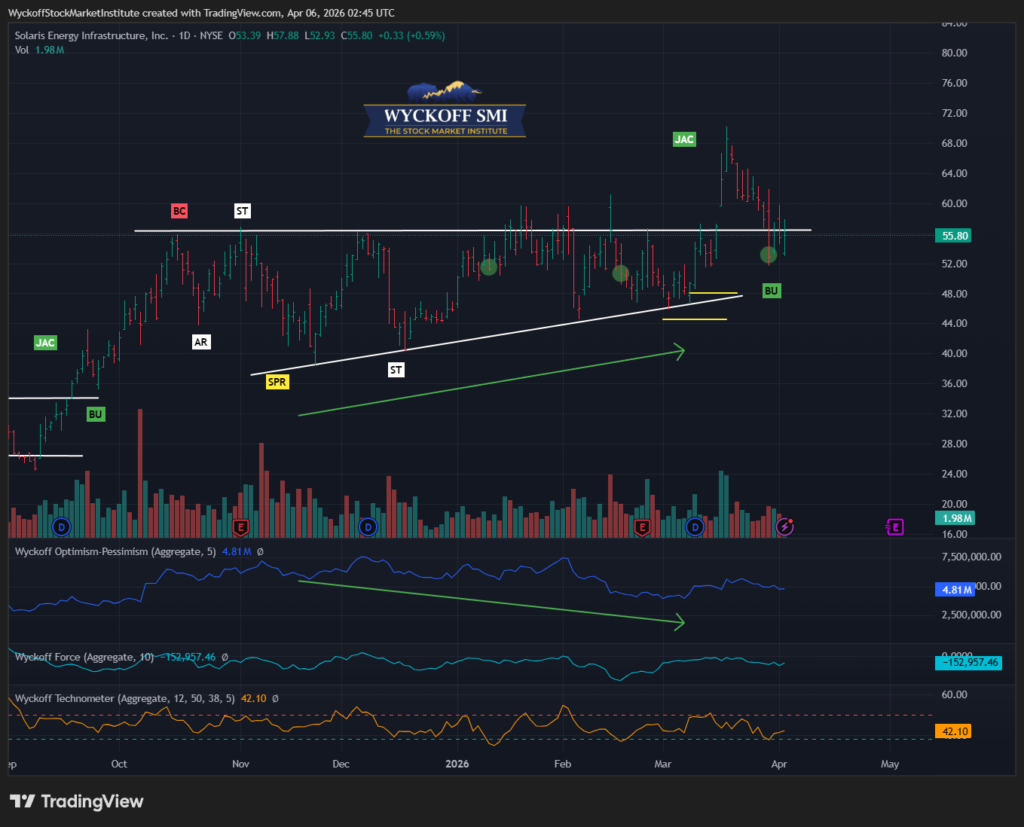Select the March dividend D marker
Screen dimensions: 1024x827
click(x=695, y=526)
